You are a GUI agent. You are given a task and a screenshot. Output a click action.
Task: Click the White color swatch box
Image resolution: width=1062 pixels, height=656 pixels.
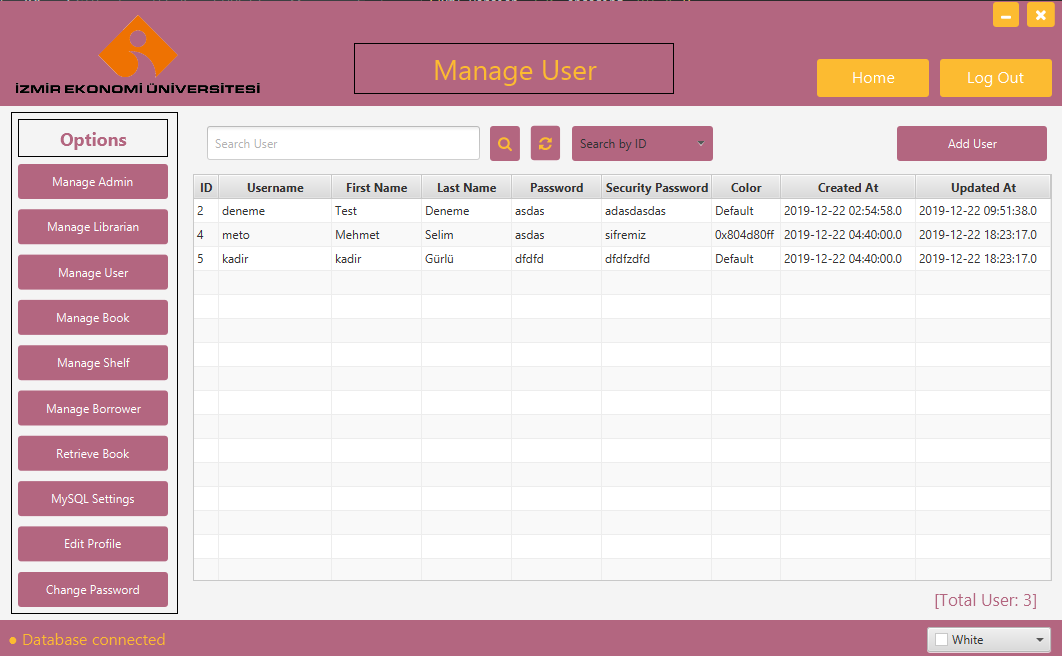[x=941, y=640]
